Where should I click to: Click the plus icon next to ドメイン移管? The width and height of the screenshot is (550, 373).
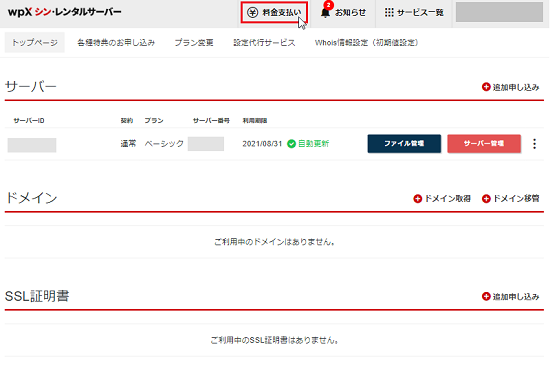pyautogui.click(x=486, y=199)
